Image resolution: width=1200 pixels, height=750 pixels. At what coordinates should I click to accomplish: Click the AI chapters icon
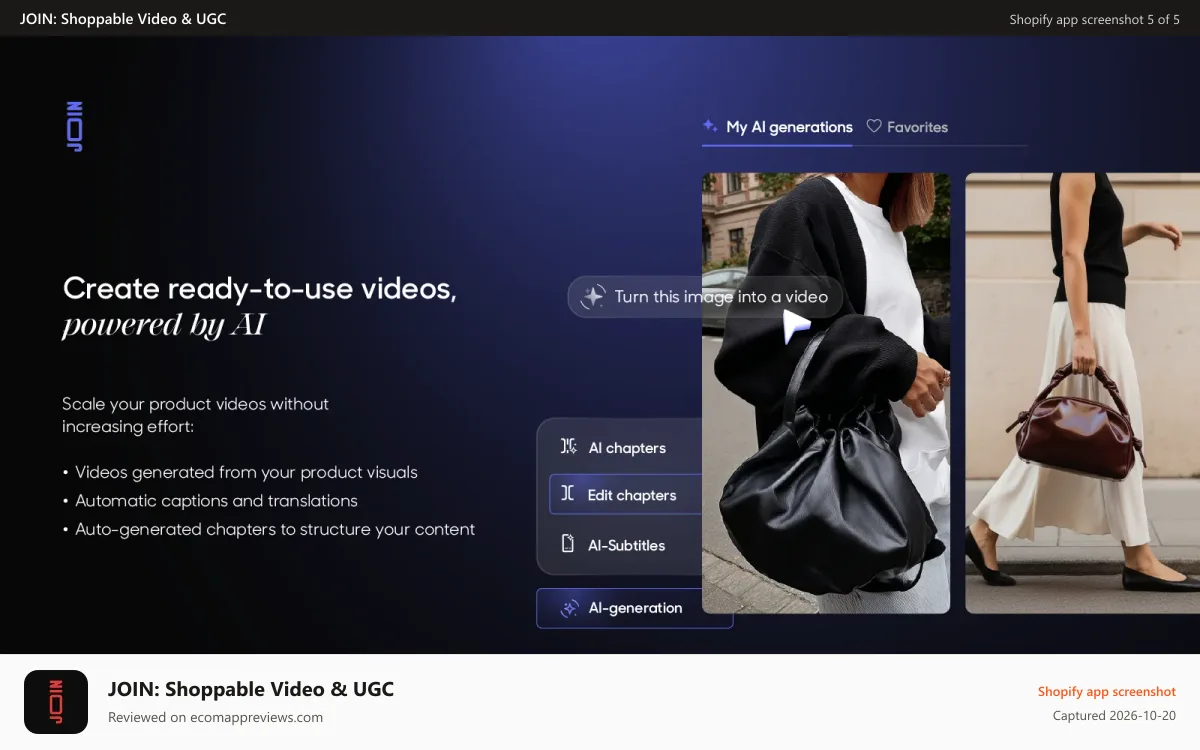coord(568,447)
